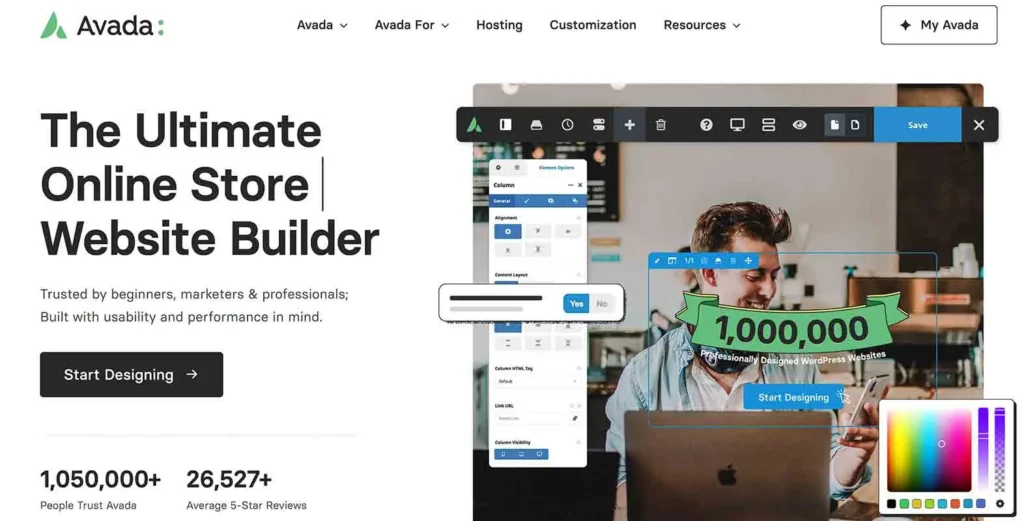The width and height of the screenshot is (1024, 521).
Task: Expand the Resources dropdown menu
Action: (x=701, y=25)
